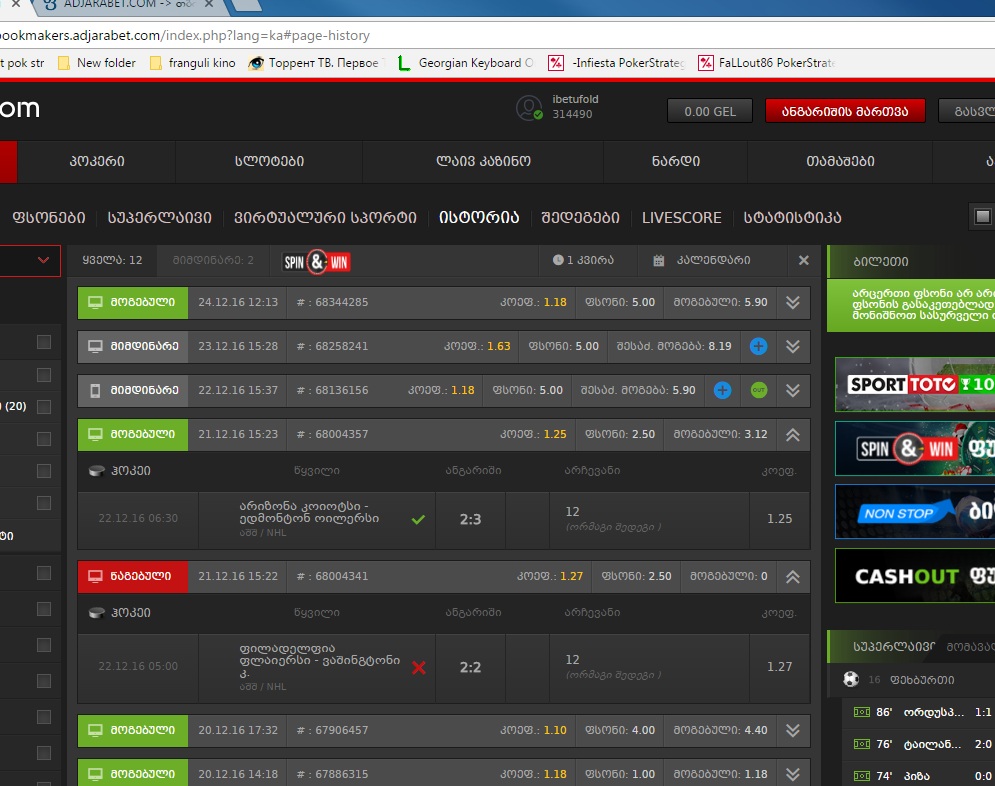
Task: Tick the checkbox beside (20) in sidebar
Action: (44, 407)
